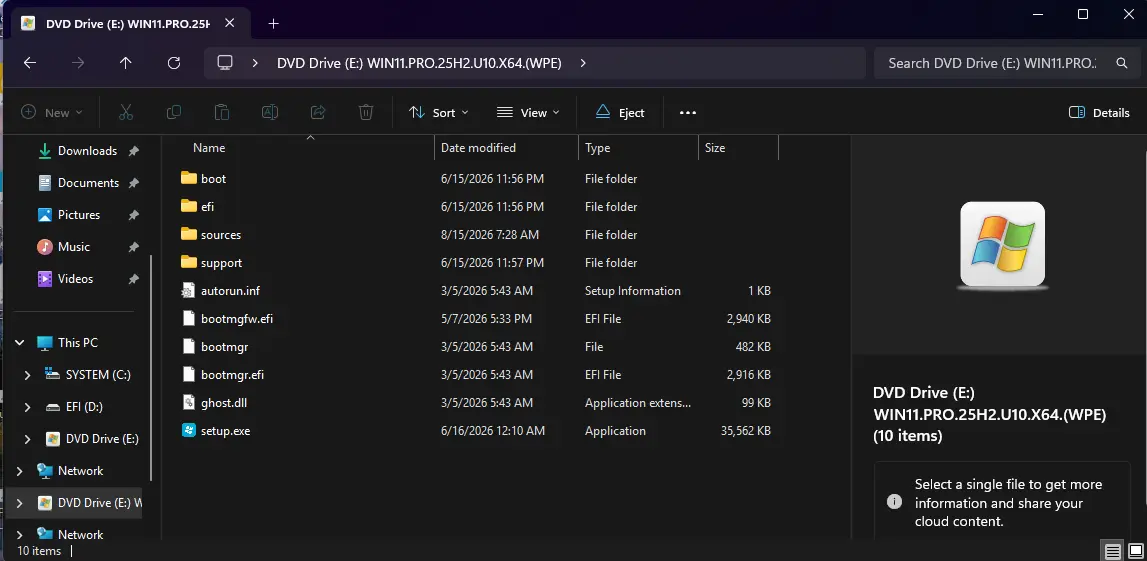Open the Sort dropdown menu

(438, 113)
